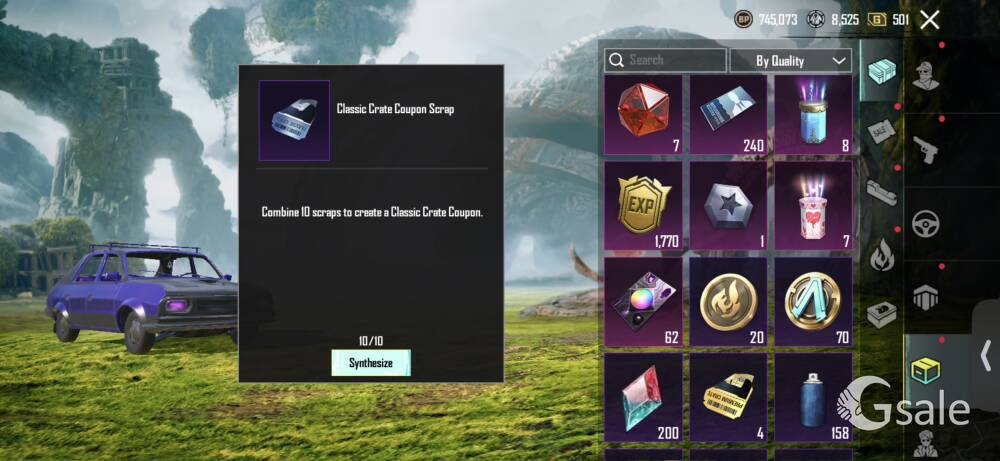This screenshot has height=461, width=1000.
Task: Select the silver star badge item
Action: tap(728, 205)
